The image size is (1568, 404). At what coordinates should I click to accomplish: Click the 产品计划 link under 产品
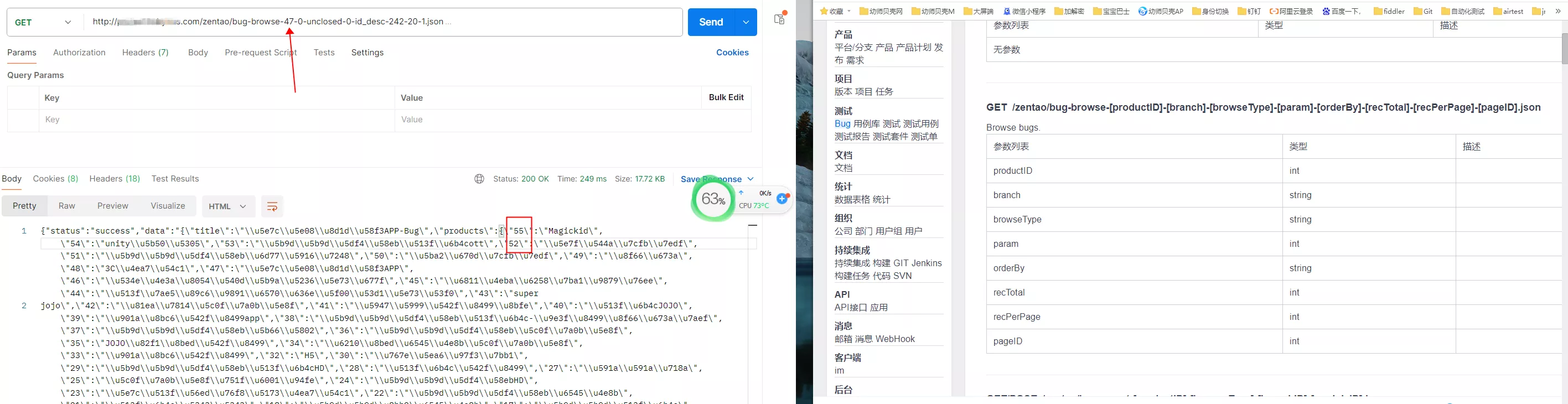point(913,47)
